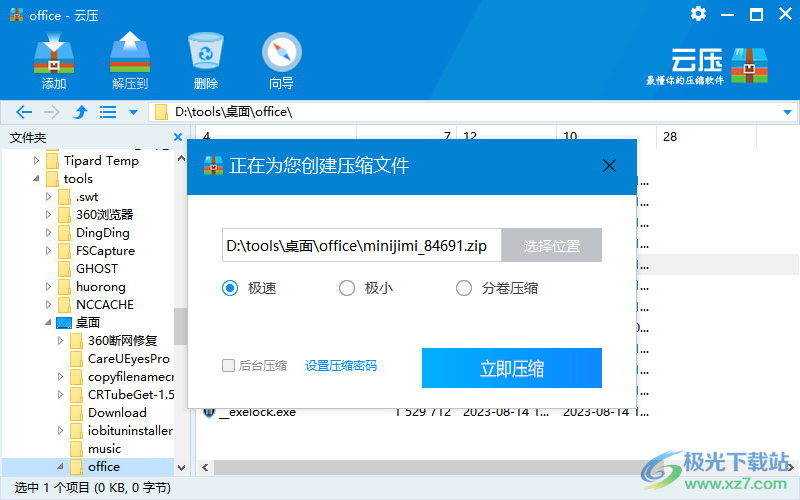
Task: Select the GHOST folder in tree
Action: tap(97, 268)
